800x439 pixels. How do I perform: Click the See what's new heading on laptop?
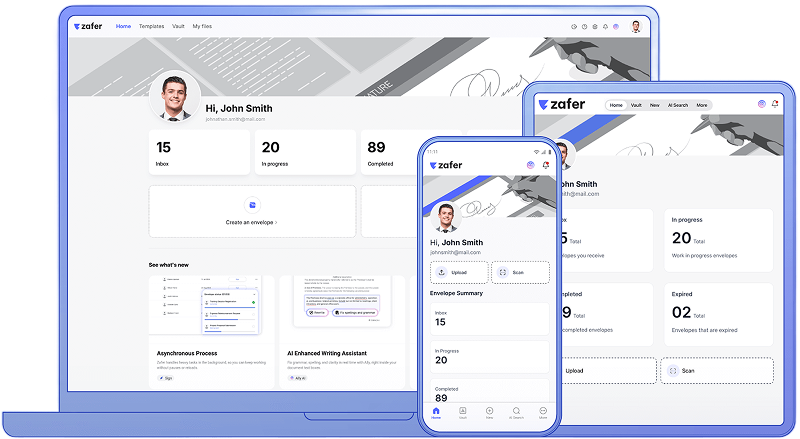168,265
